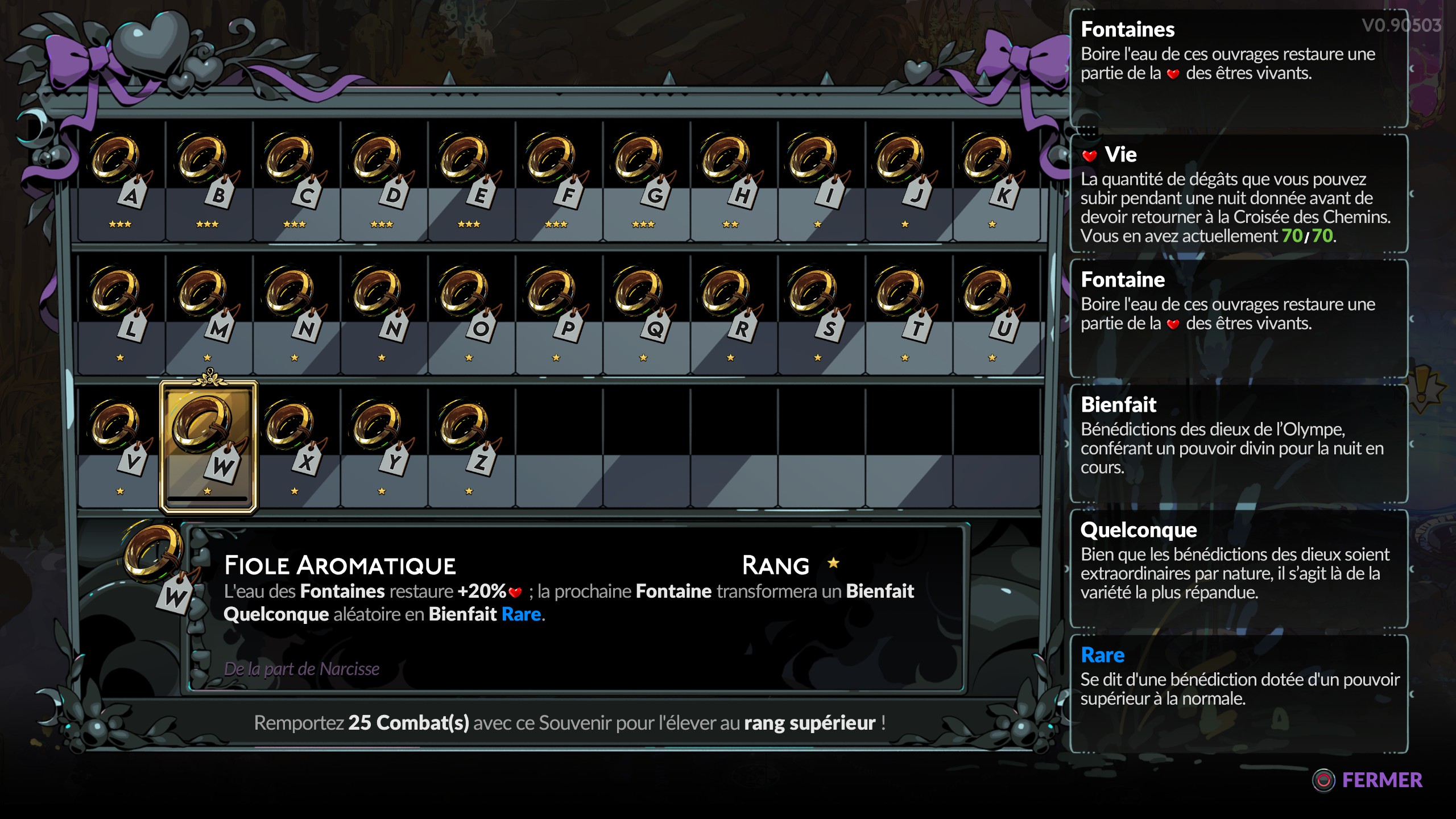Open the Fontaines glossary panel

click(x=1239, y=69)
